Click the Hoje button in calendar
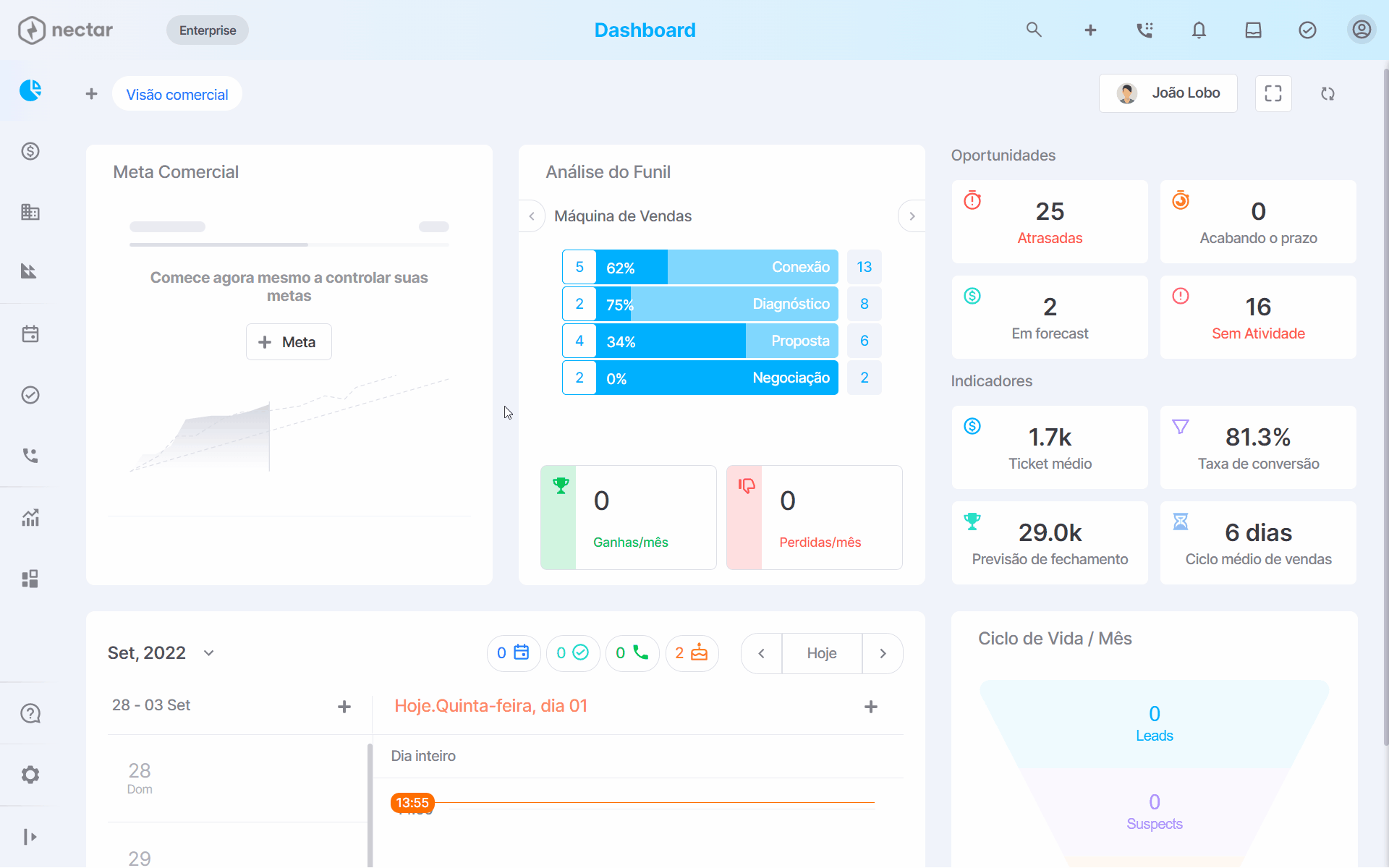 click(x=822, y=654)
